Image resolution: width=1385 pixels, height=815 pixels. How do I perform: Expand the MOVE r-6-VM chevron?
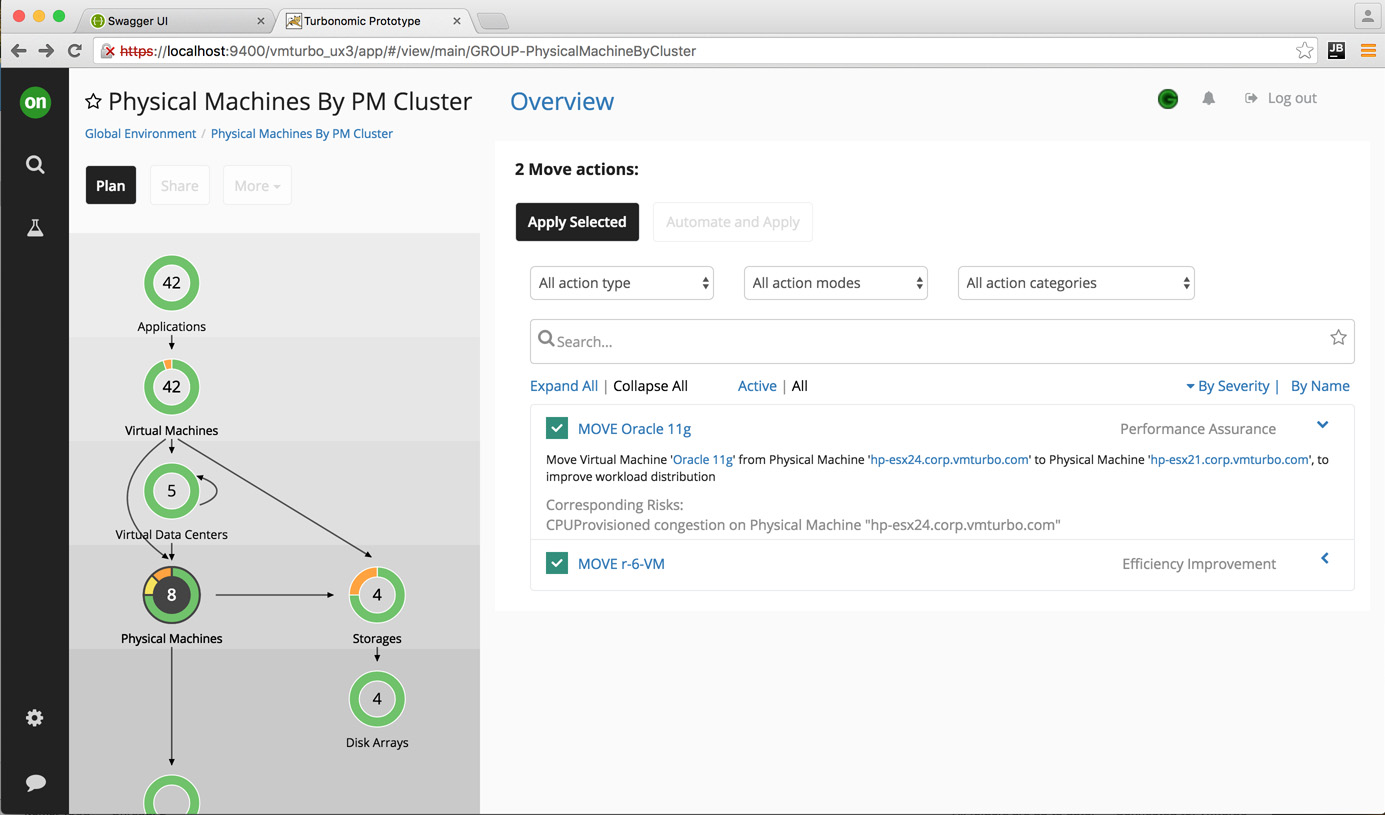click(1325, 558)
